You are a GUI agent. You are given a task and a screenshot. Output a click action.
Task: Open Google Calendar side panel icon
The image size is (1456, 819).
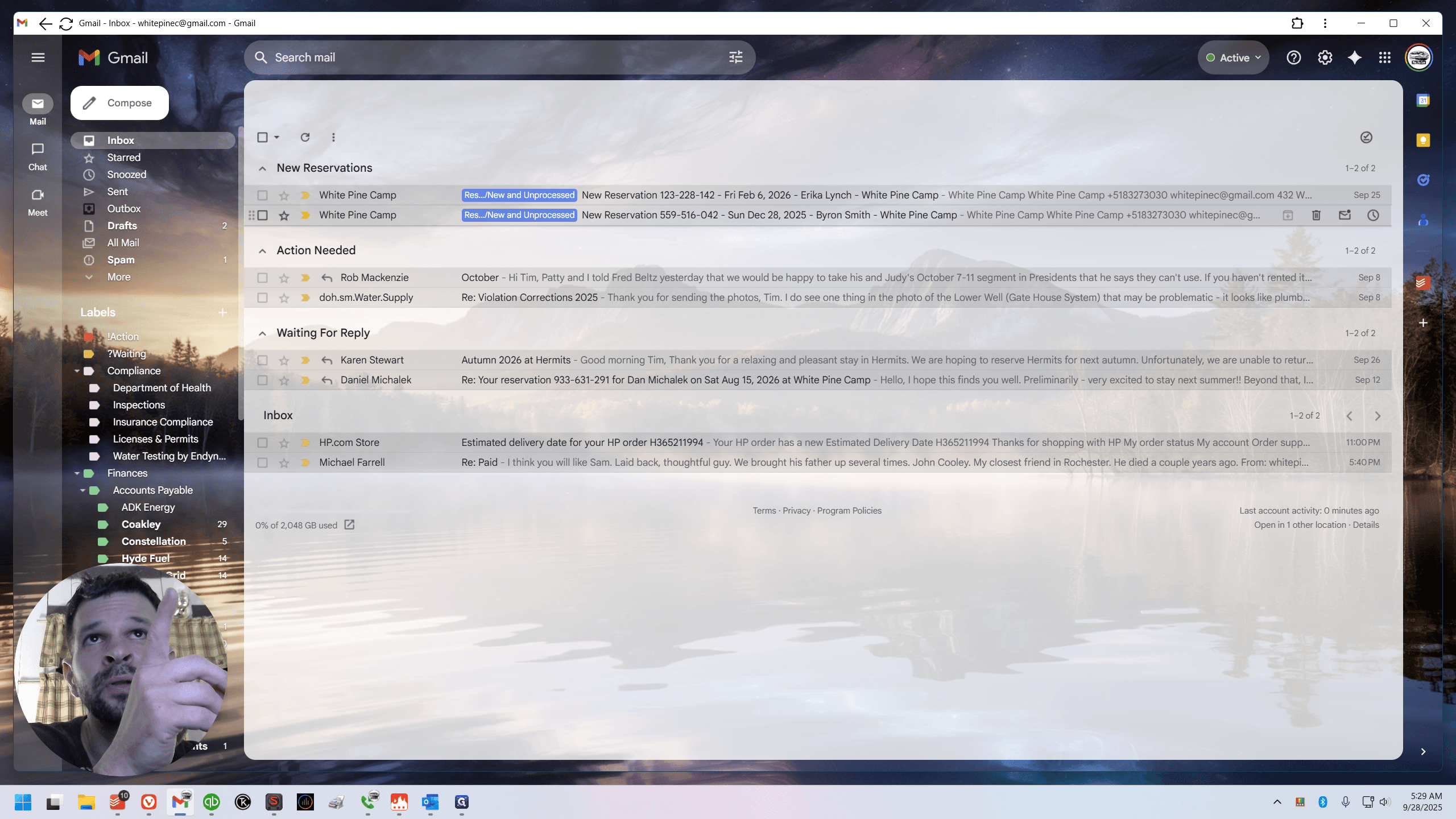[x=1423, y=101]
